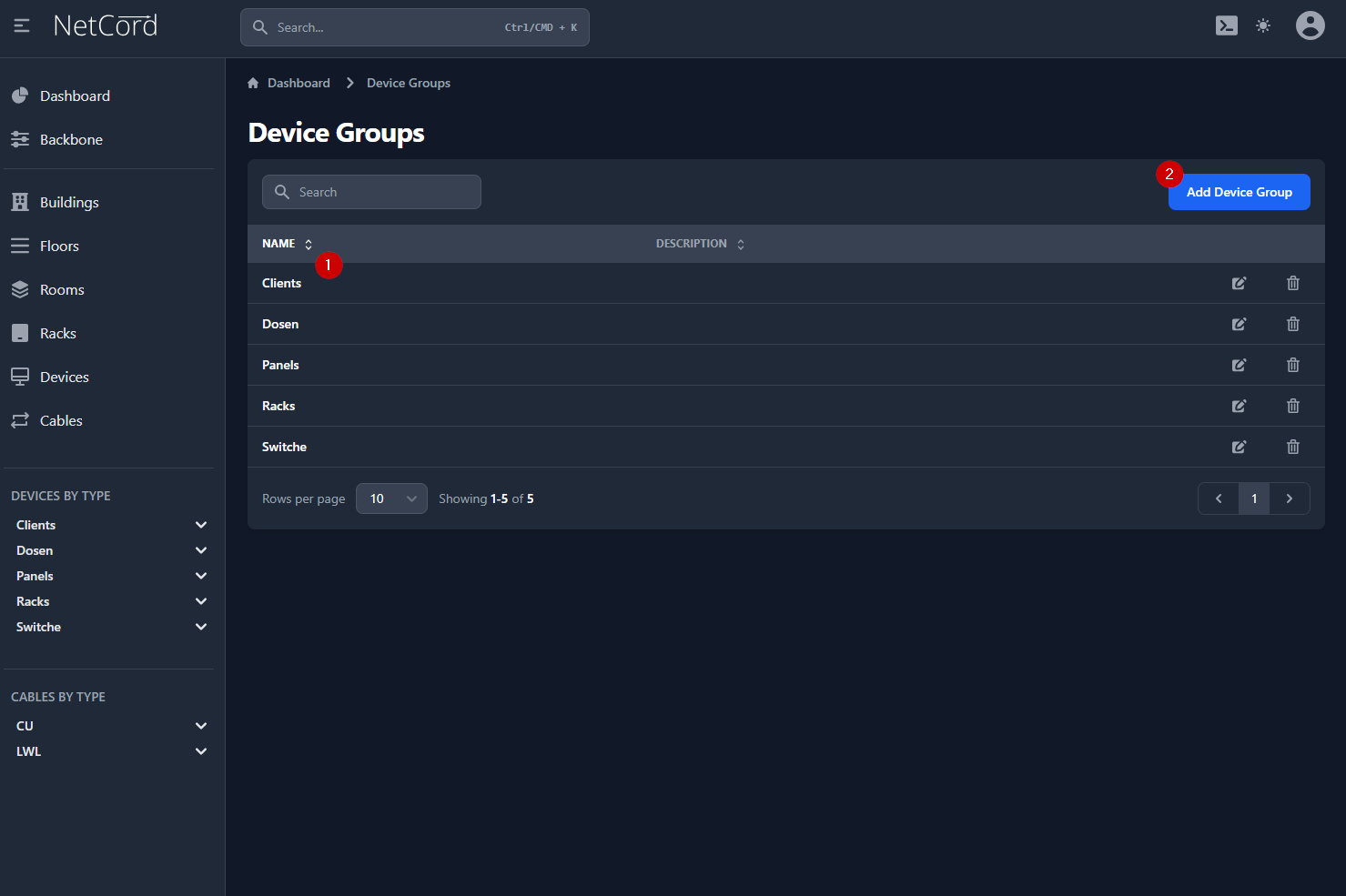The height and width of the screenshot is (896, 1346).
Task: Go to the previous page of results
Action: (1219, 498)
